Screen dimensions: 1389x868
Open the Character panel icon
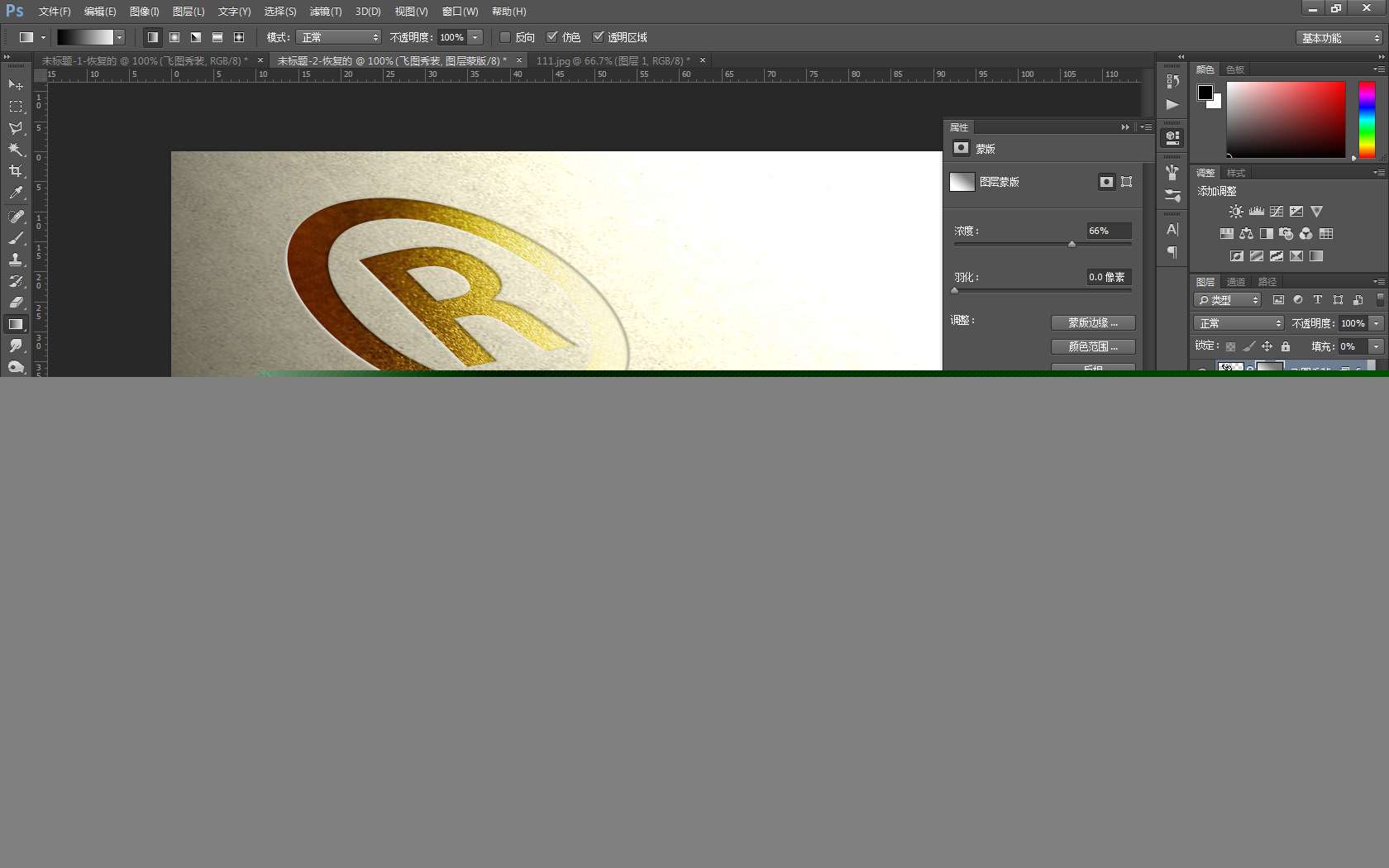point(1172,230)
